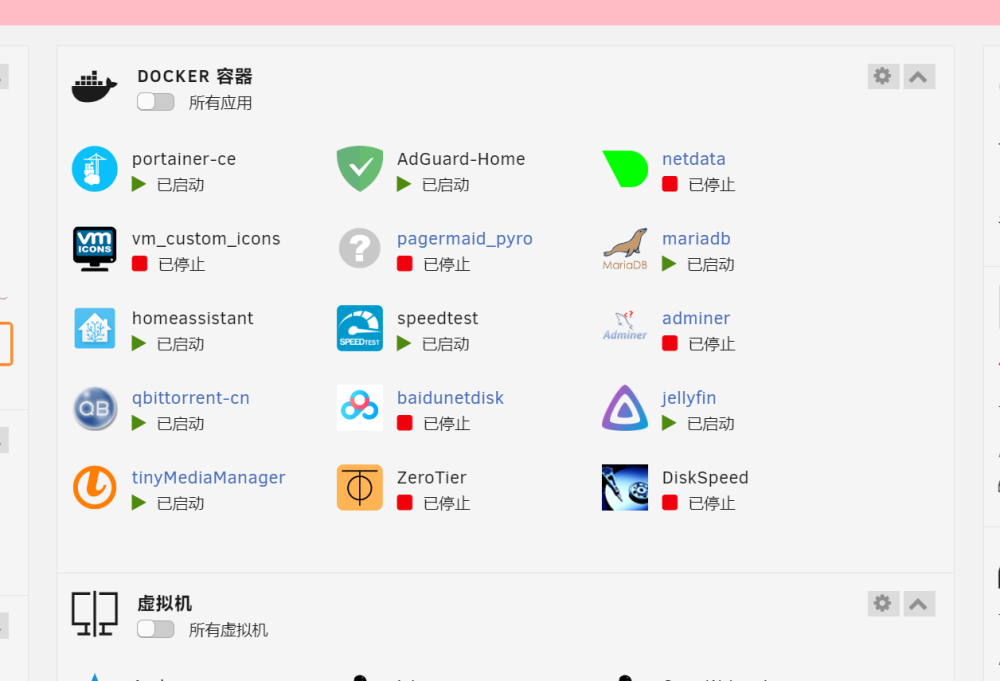Select the qbittorrent-cn QB icon

pos(94,408)
